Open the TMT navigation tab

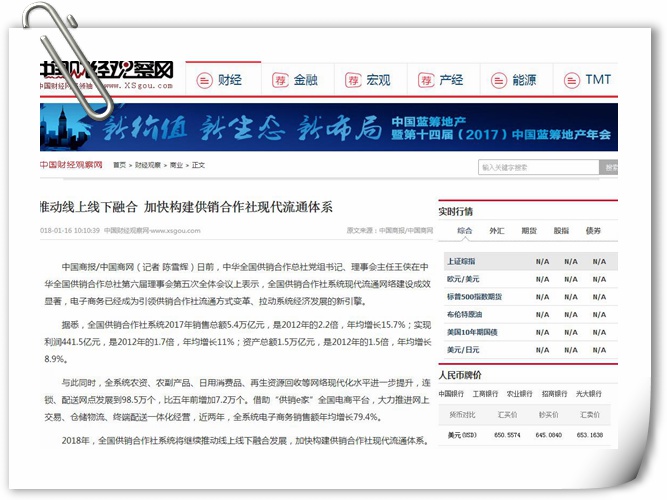click(586, 79)
